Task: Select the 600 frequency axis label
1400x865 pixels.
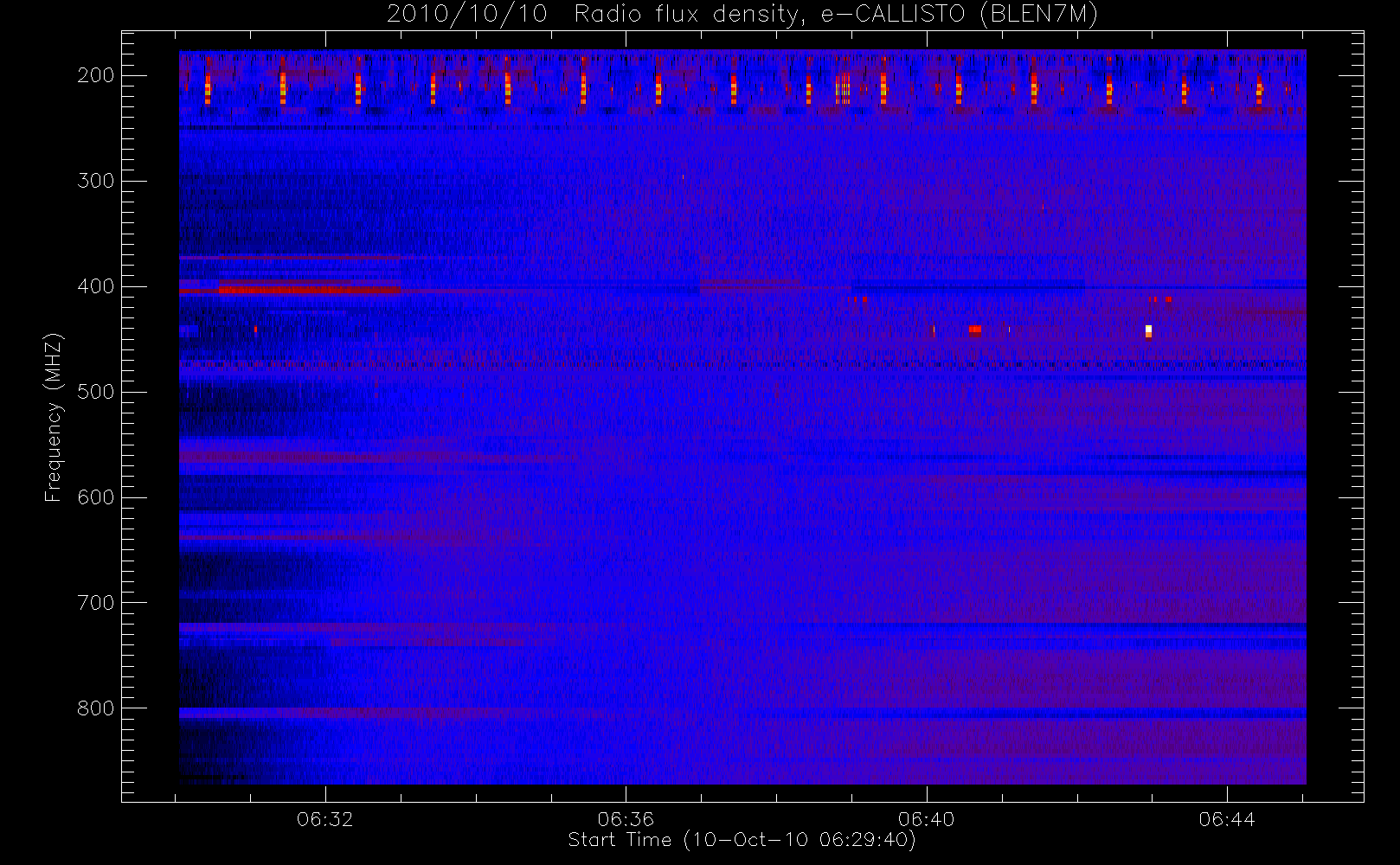Action: click(x=96, y=497)
